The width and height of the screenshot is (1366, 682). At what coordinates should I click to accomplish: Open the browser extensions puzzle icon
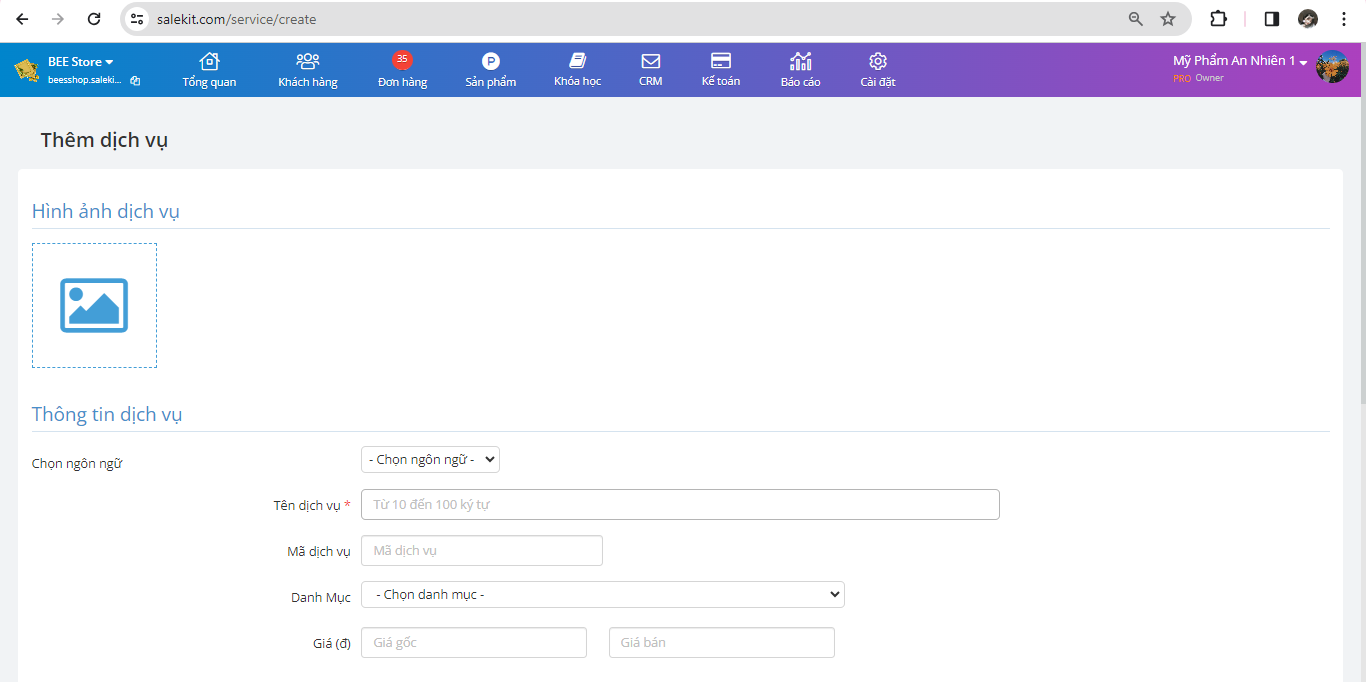pyautogui.click(x=1218, y=19)
